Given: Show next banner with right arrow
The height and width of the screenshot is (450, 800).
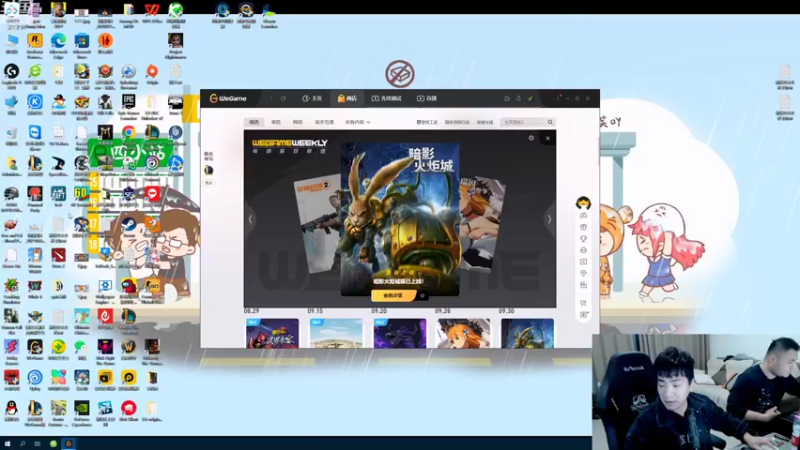Looking at the screenshot, I should point(549,219).
